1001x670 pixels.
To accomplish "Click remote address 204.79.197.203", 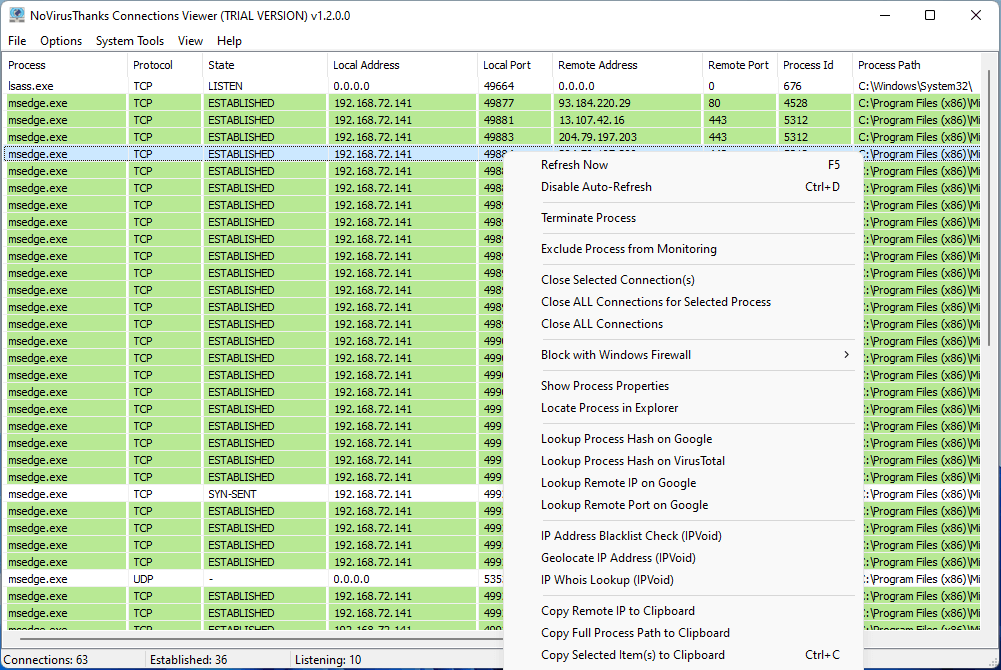I will click(627, 137).
